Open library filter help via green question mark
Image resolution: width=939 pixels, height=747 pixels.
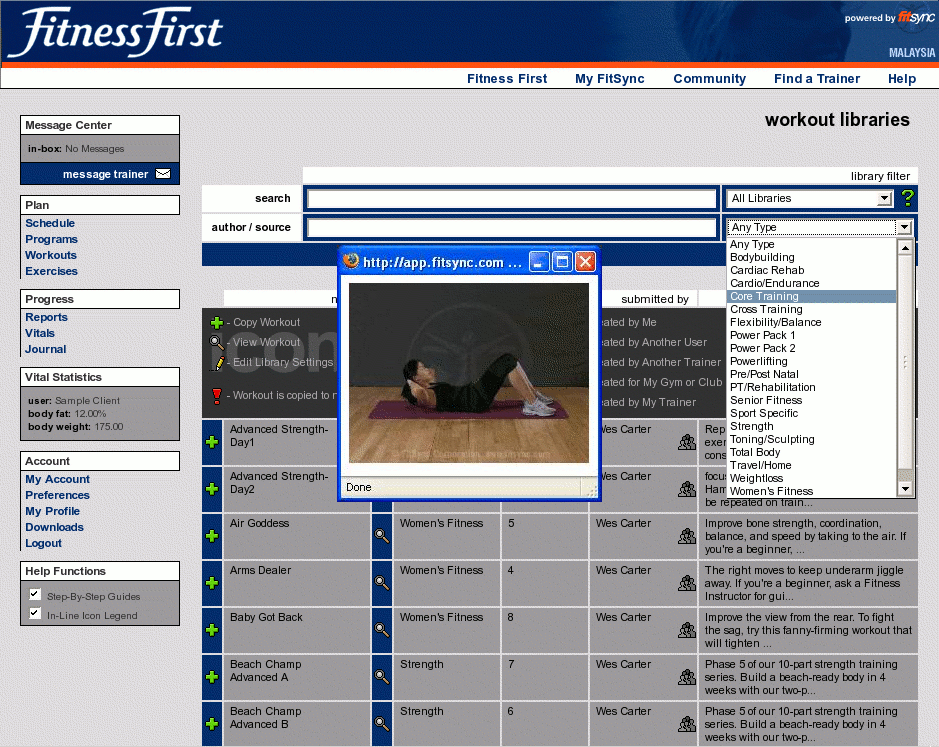point(907,198)
